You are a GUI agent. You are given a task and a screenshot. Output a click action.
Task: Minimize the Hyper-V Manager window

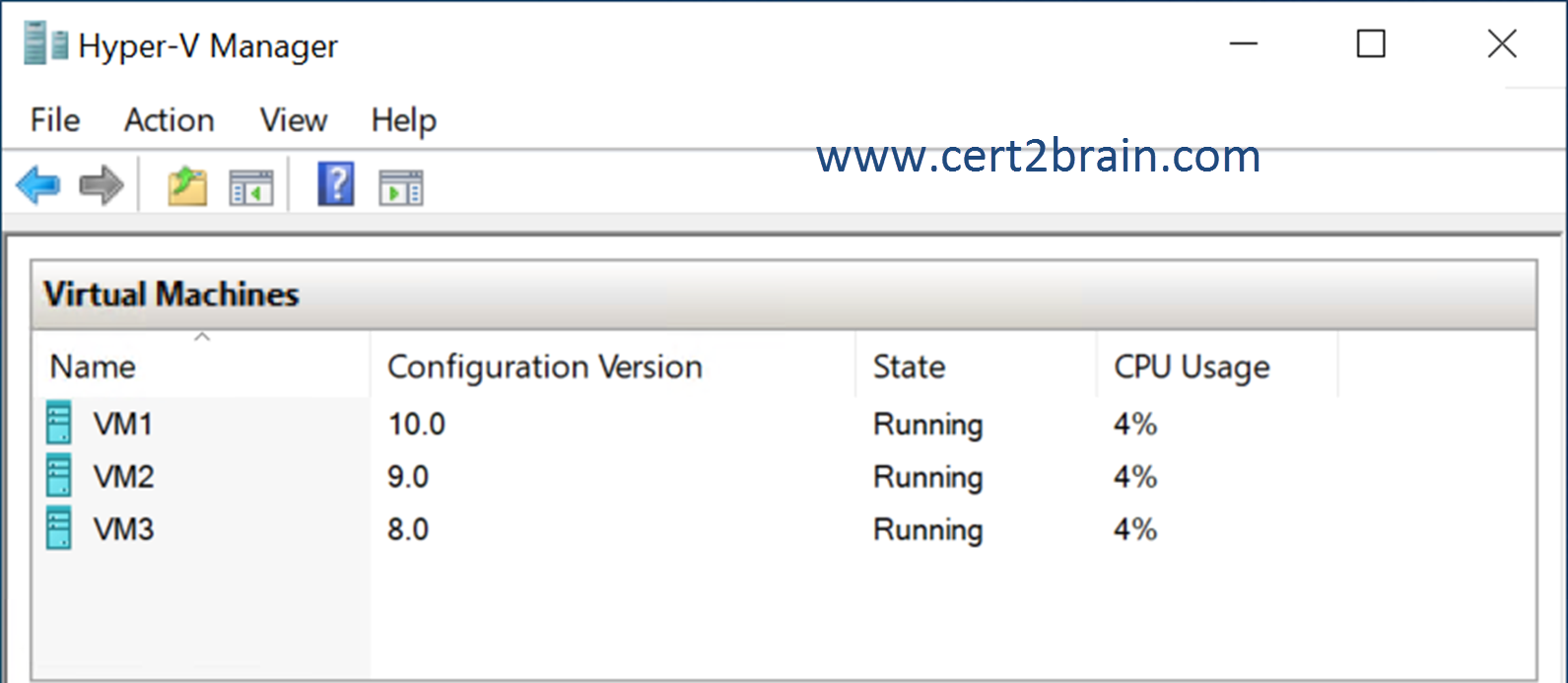[x=1244, y=43]
